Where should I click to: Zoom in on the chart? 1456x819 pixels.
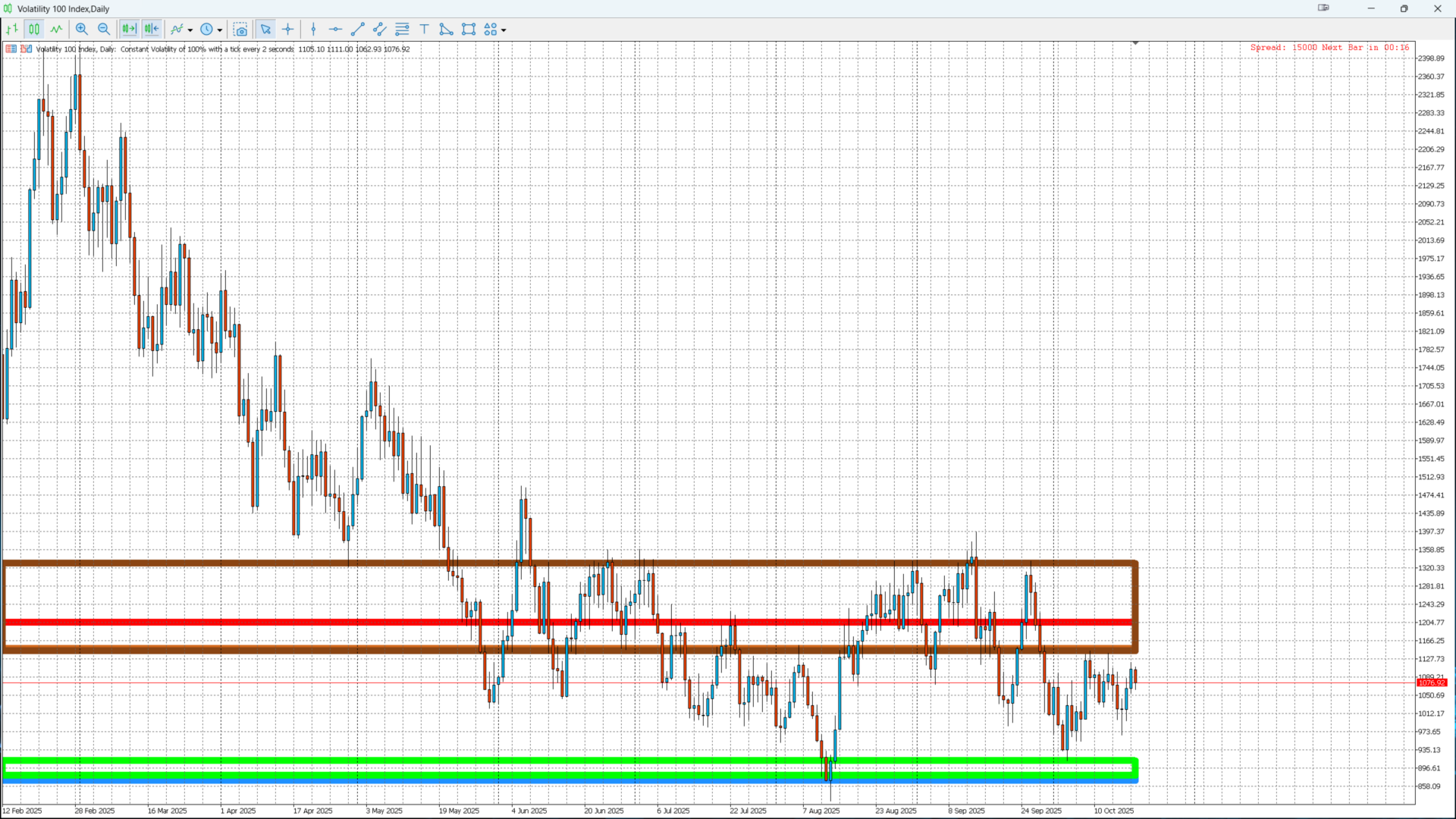pos(82,30)
